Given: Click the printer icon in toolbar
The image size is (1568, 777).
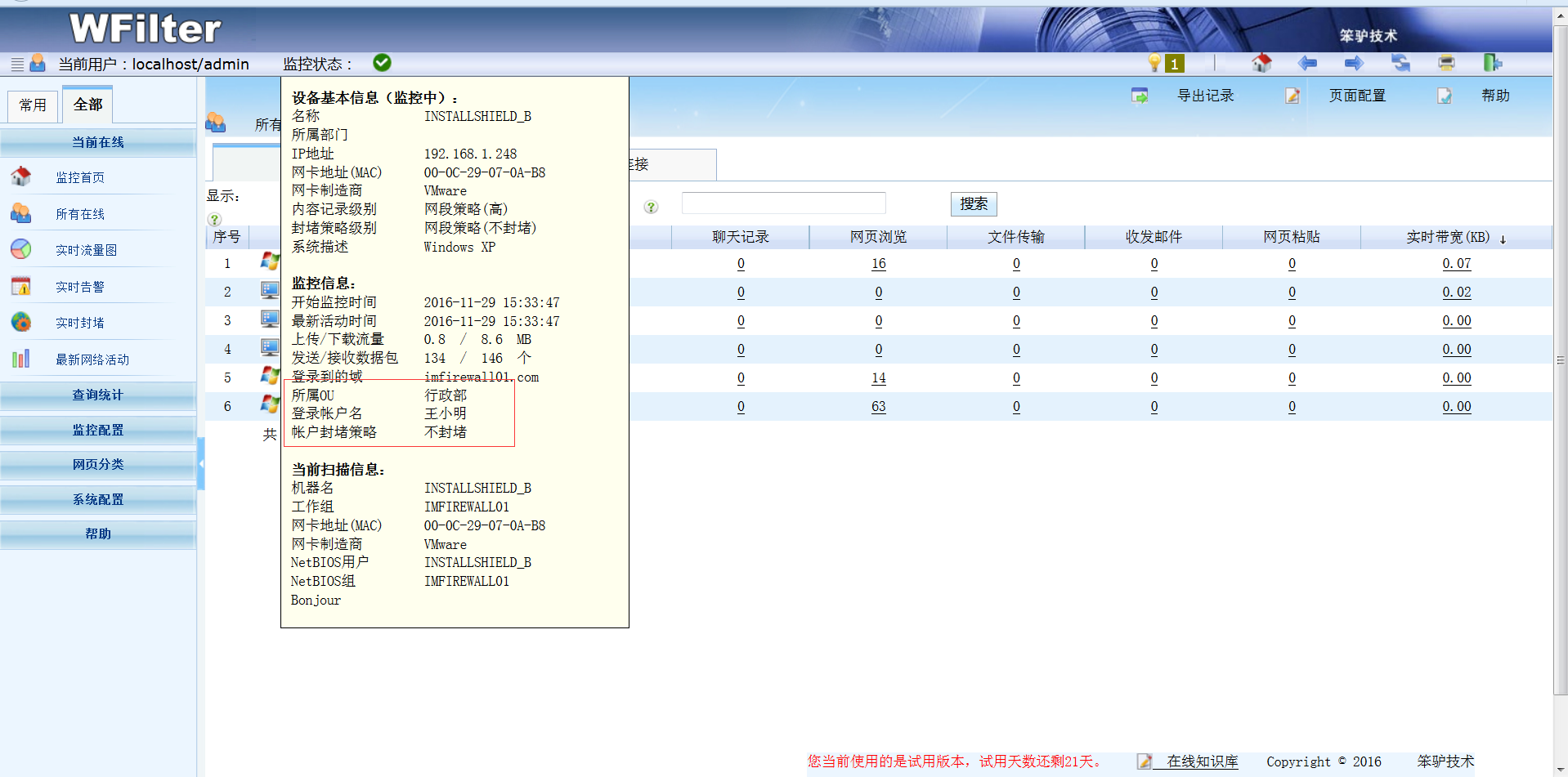Looking at the screenshot, I should tap(1446, 63).
